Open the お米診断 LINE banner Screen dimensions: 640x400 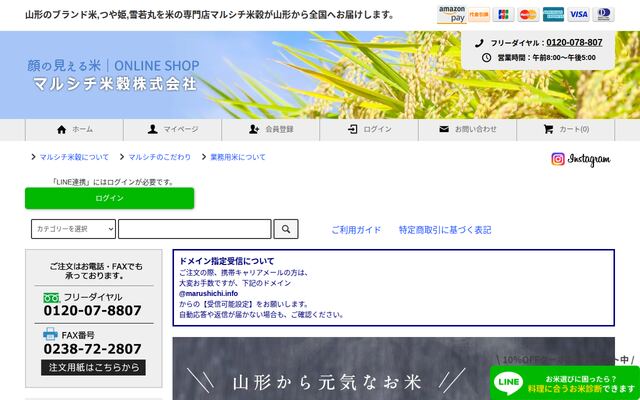coord(565,383)
